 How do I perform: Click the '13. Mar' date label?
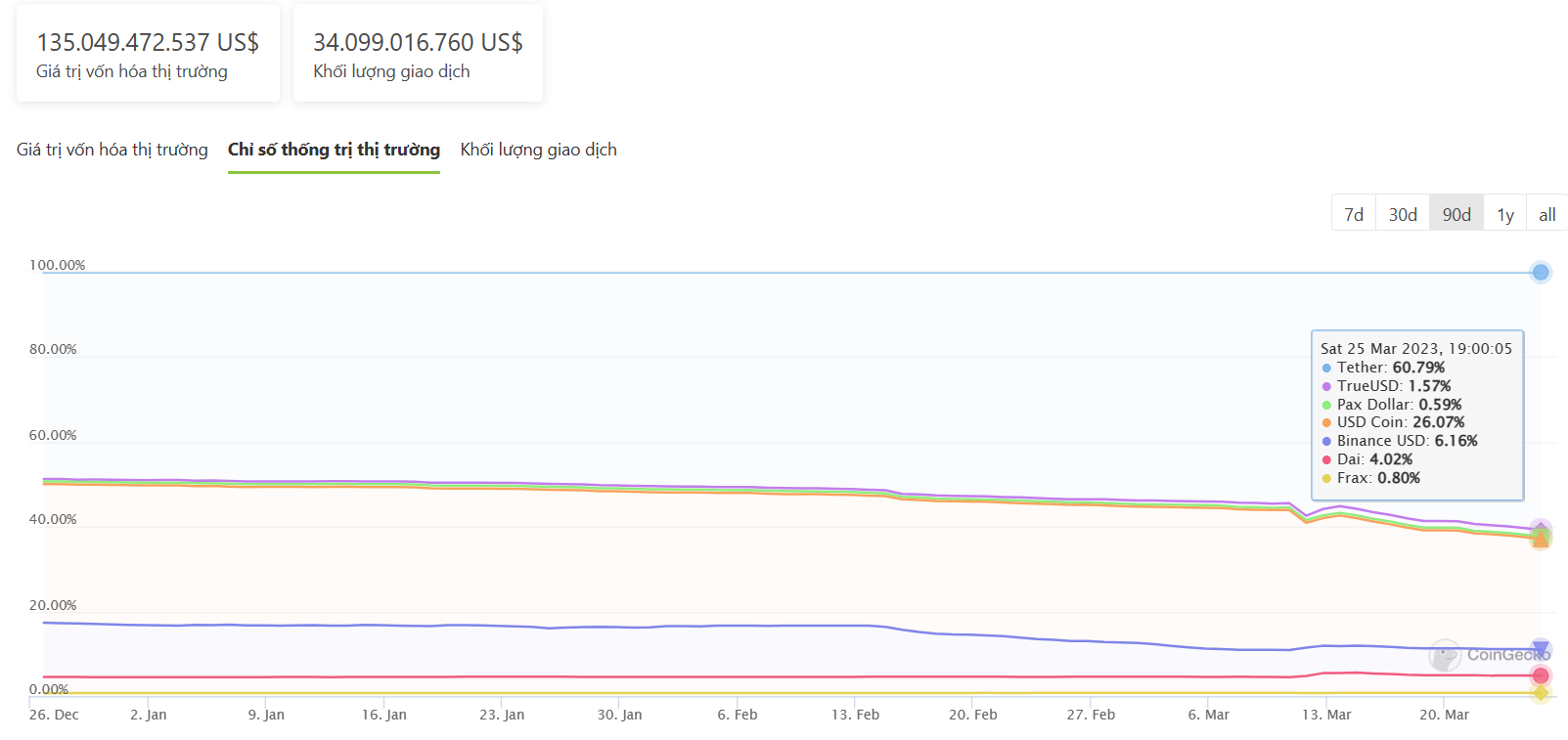point(1326,715)
